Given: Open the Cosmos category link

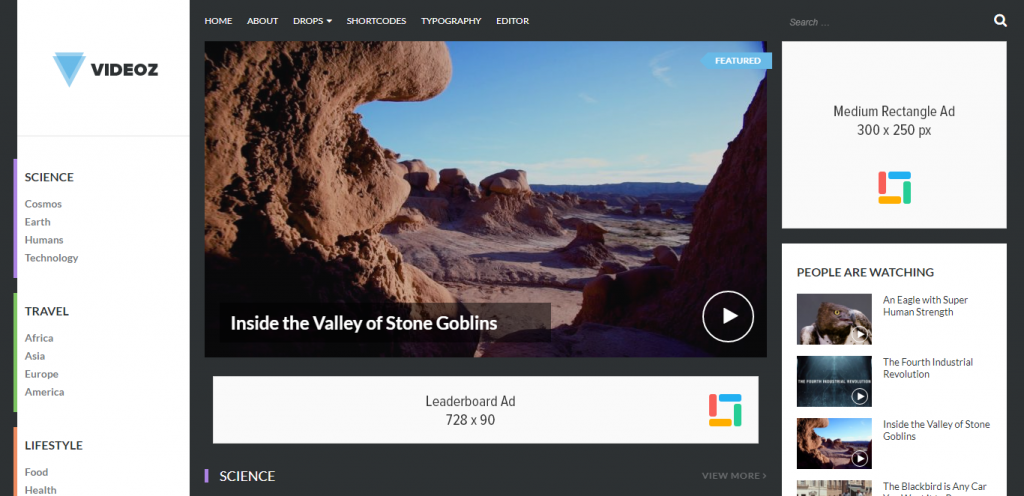Looking at the screenshot, I should 43,204.
